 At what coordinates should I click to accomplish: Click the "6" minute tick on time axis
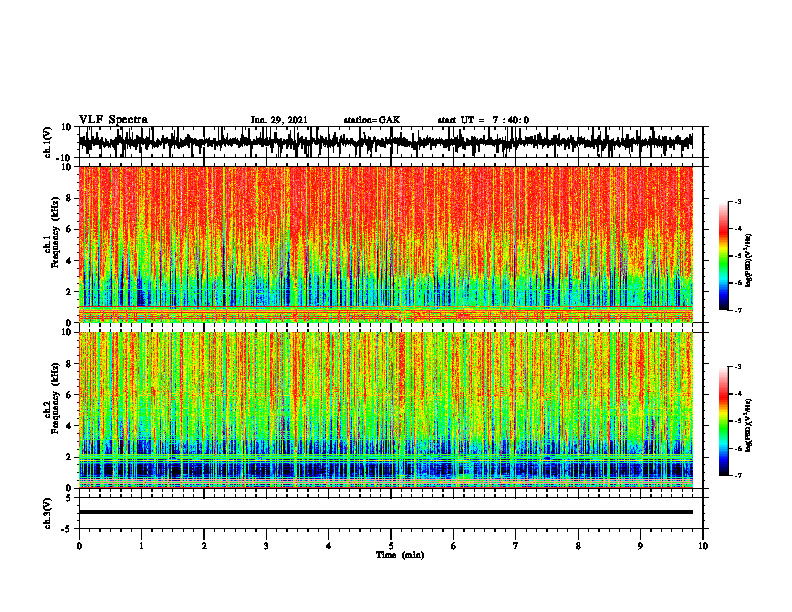[x=454, y=546]
